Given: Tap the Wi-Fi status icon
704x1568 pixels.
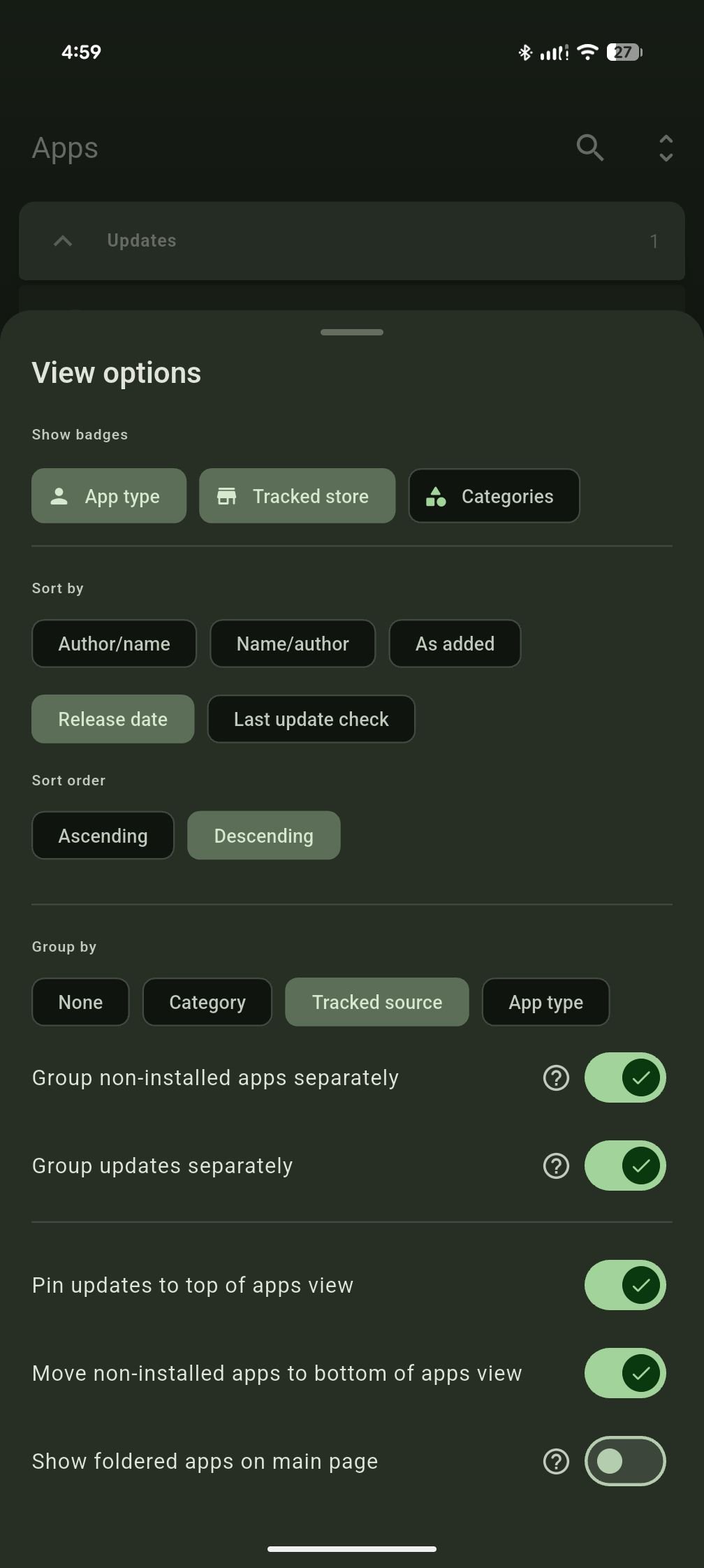Looking at the screenshot, I should 588,52.
